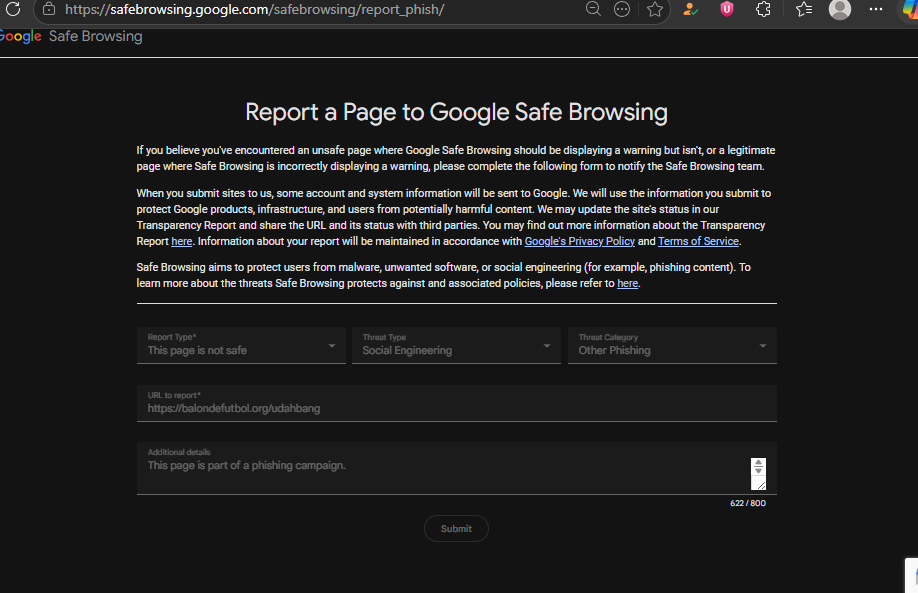Viewport: 918px width, 593px height.
Task: Open the Report Type dropdown
Action: [241, 345]
